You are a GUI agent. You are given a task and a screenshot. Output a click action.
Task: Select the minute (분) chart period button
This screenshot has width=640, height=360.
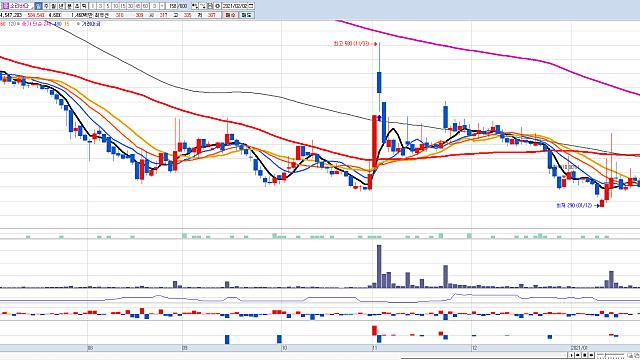[x=69, y=6]
